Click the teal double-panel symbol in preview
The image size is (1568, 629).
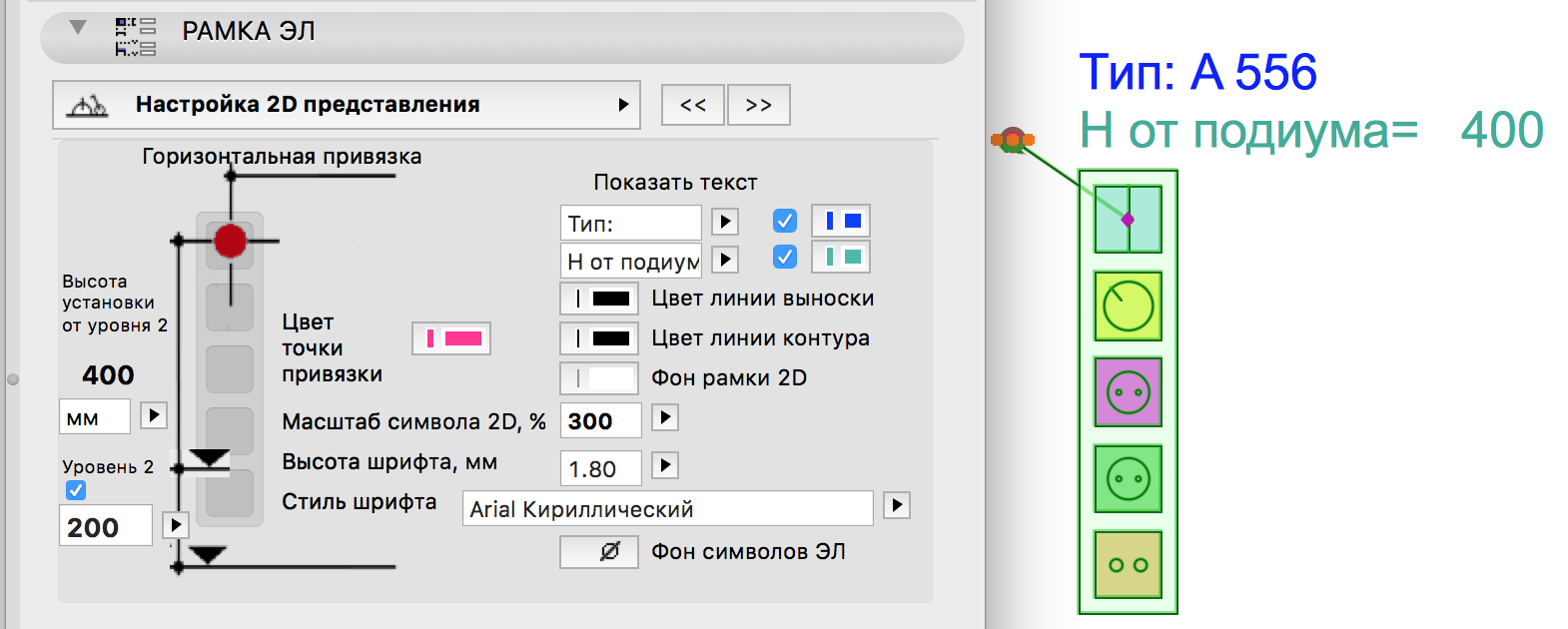1128,220
